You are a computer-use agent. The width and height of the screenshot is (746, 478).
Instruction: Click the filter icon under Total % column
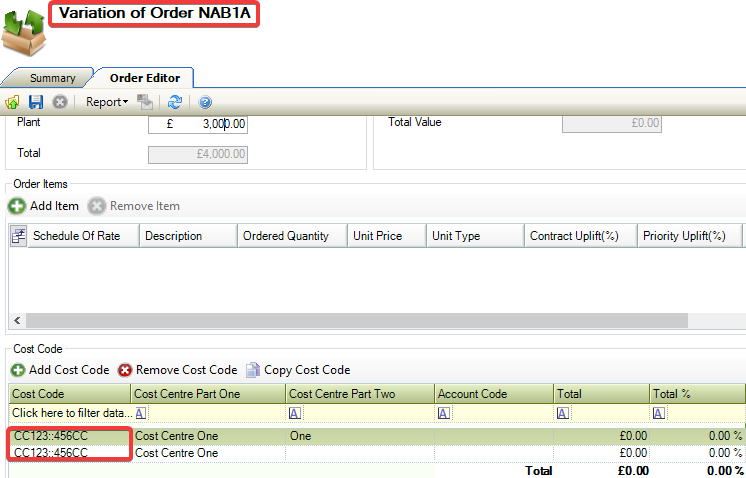point(659,413)
